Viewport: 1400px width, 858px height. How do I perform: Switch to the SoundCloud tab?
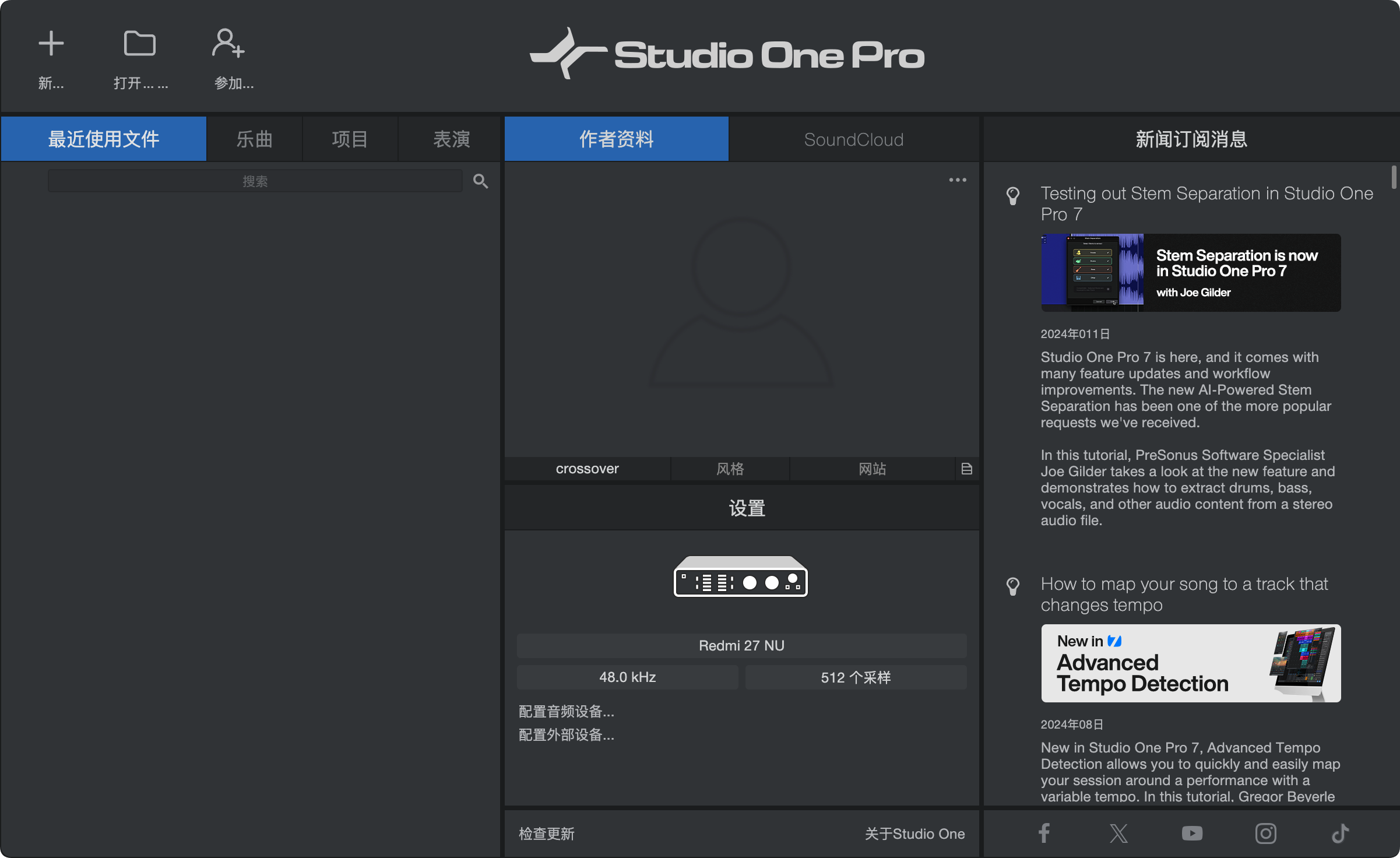coord(853,140)
